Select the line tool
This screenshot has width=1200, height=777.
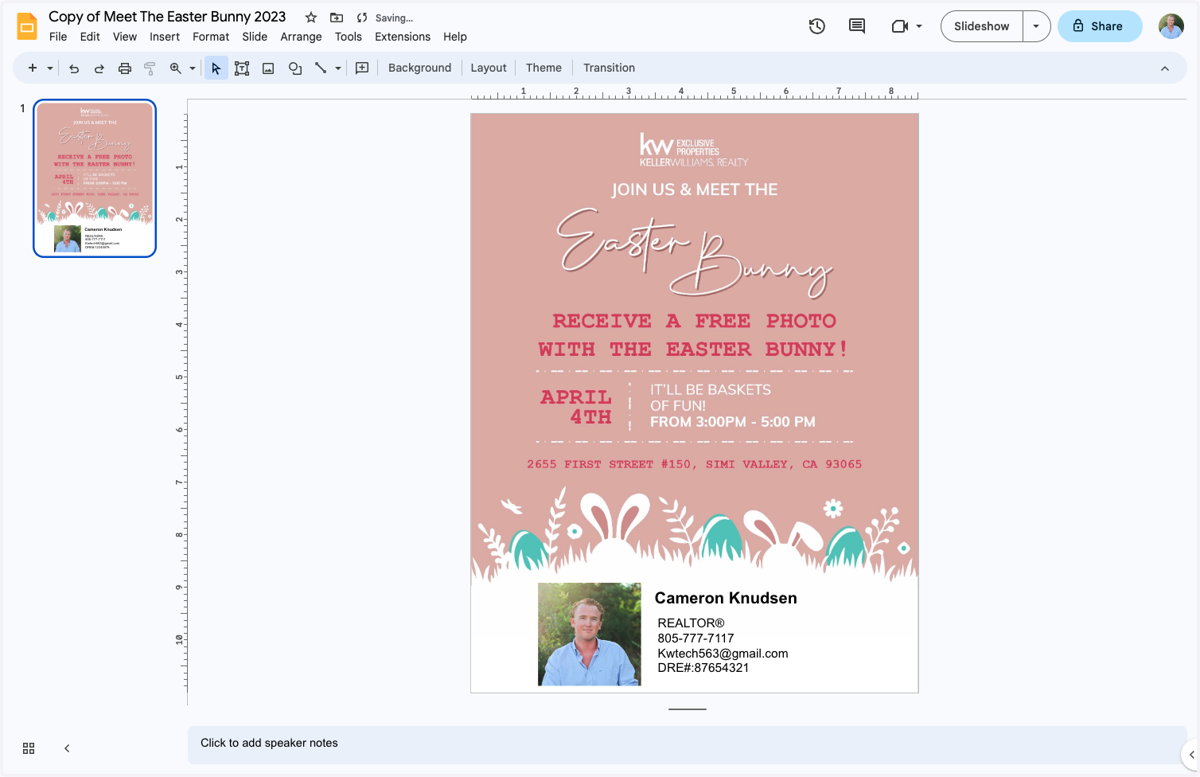coord(321,68)
